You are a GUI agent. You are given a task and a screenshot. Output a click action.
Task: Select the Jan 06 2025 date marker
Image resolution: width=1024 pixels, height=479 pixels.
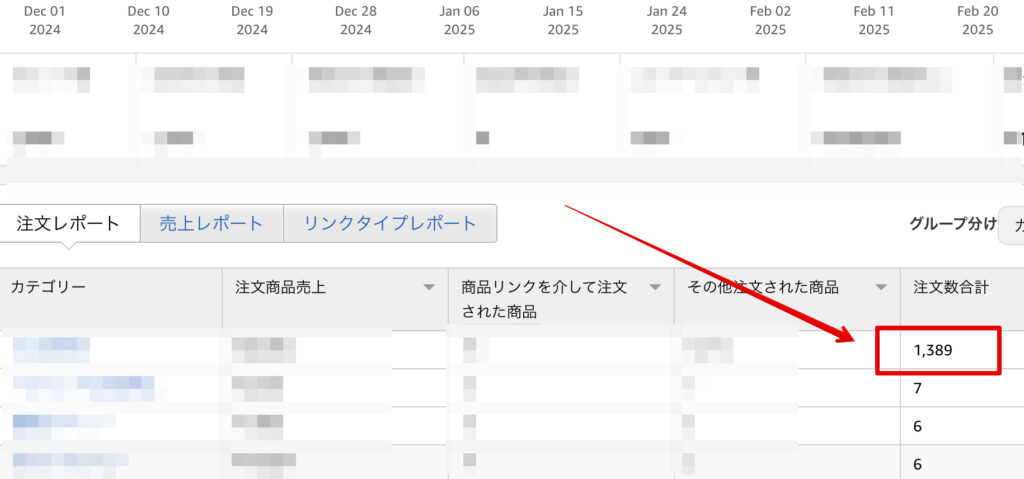459,20
